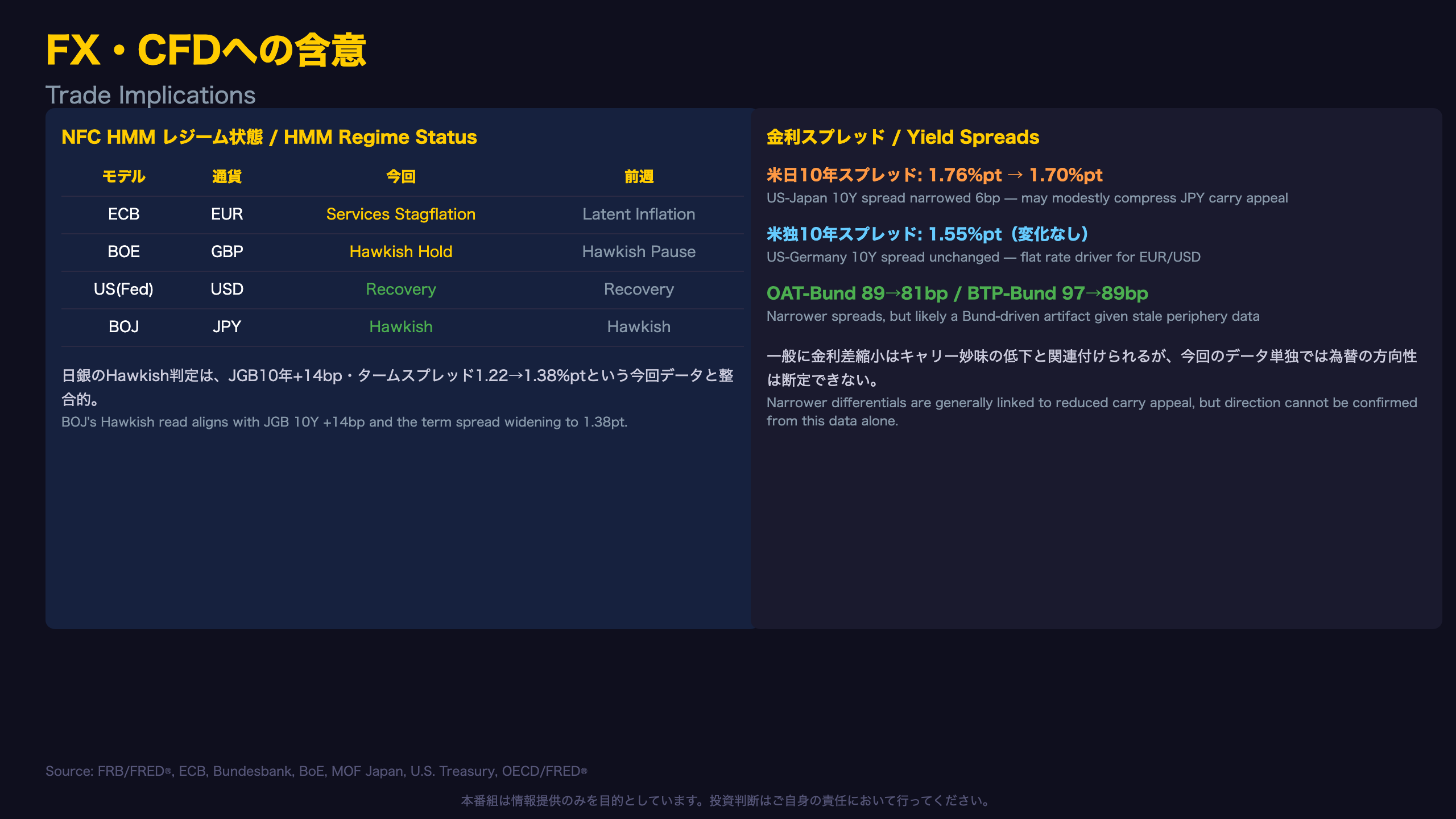This screenshot has width=1456, height=819.
Task: Select the 'GBP' currency cell
Action: point(227,252)
